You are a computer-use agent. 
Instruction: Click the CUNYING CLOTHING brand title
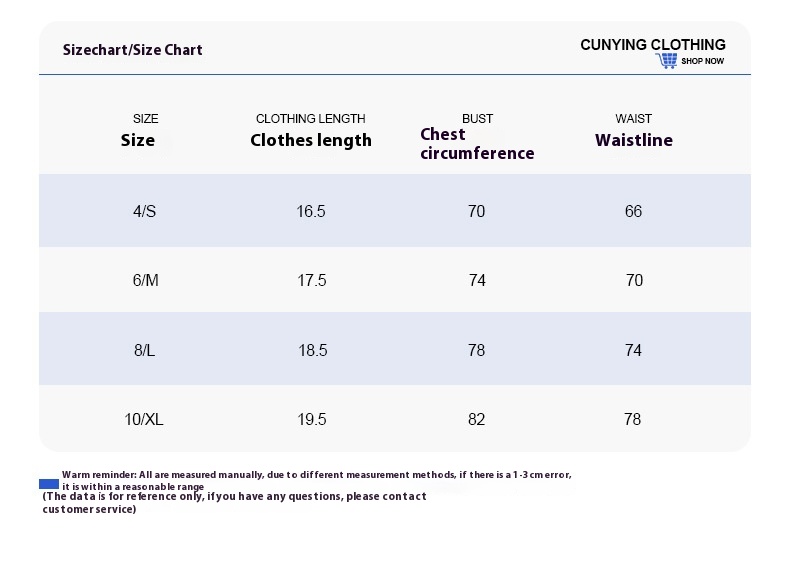652,45
